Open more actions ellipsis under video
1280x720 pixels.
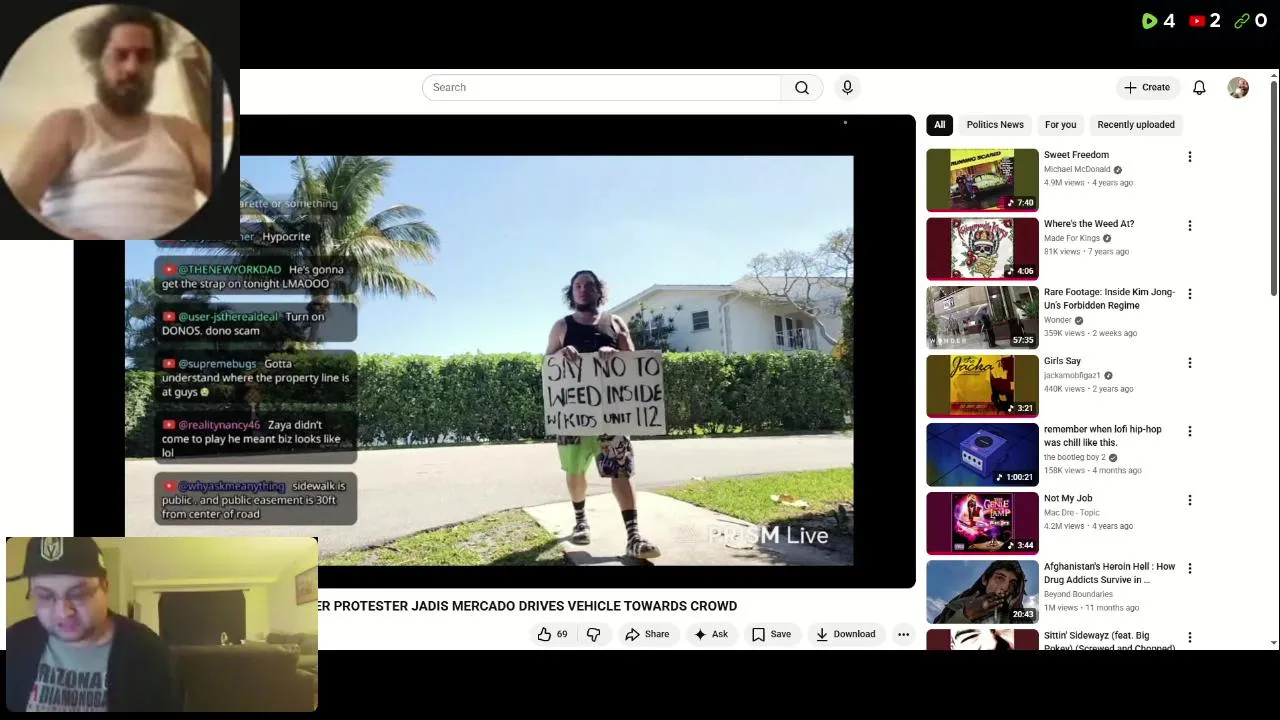tap(903, 634)
